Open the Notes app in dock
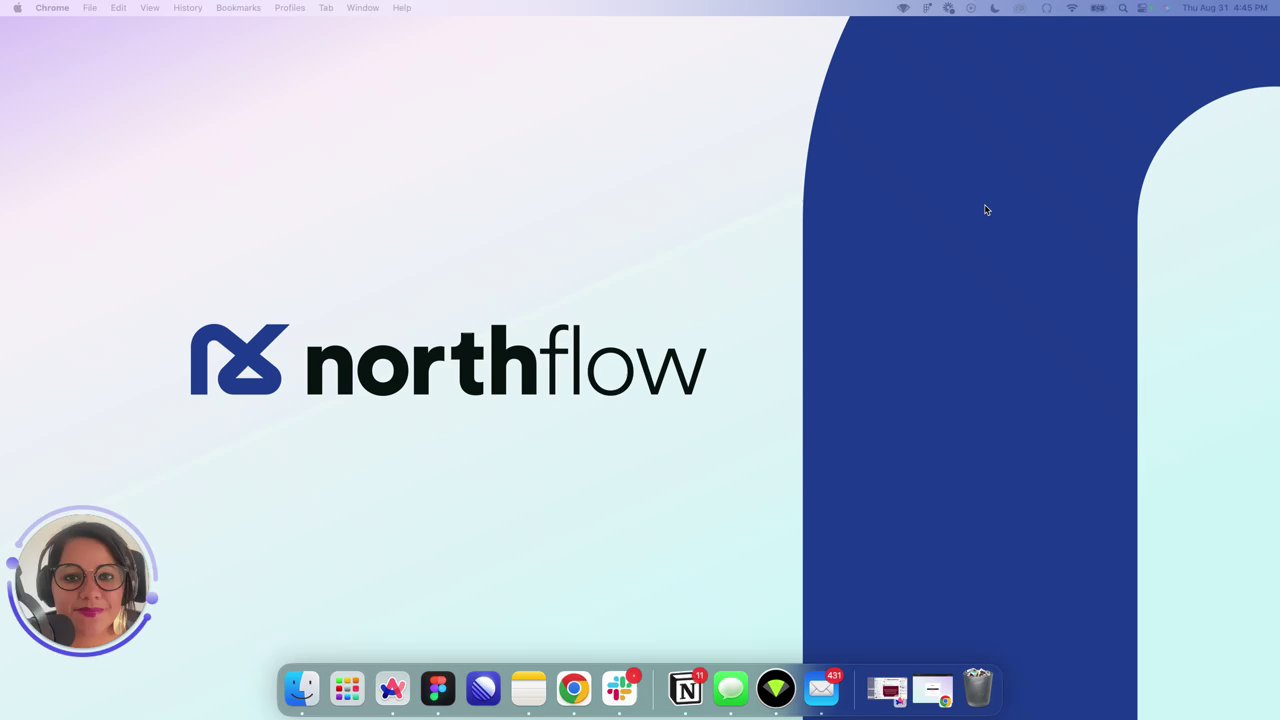The height and width of the screenshot is (720, 1280). point(528,689)
